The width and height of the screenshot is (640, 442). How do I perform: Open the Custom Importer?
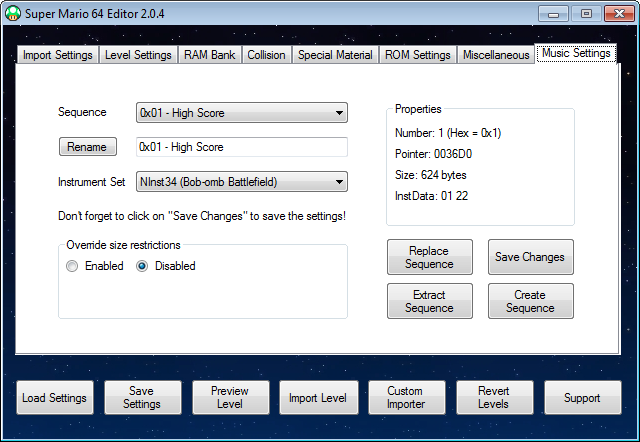407,398
